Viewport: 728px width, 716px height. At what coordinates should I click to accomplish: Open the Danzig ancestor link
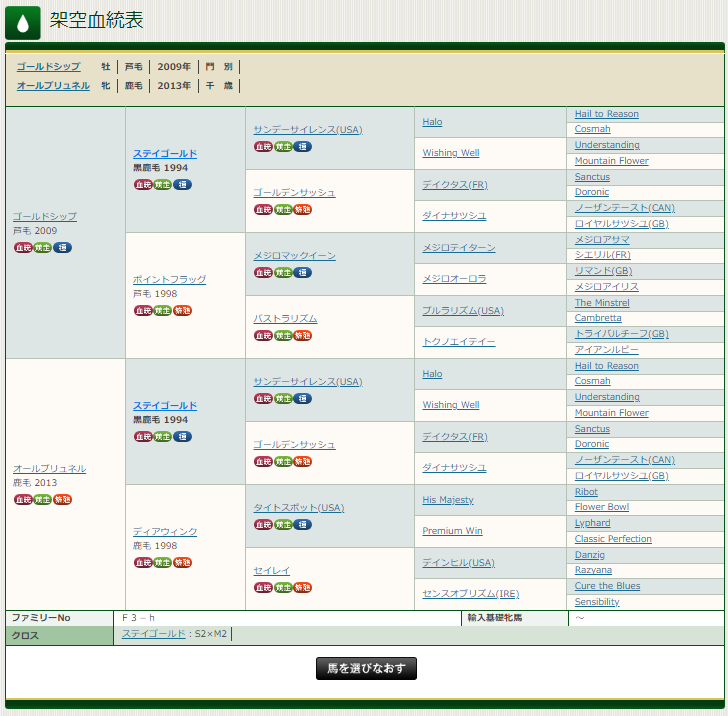click(590, 554)
